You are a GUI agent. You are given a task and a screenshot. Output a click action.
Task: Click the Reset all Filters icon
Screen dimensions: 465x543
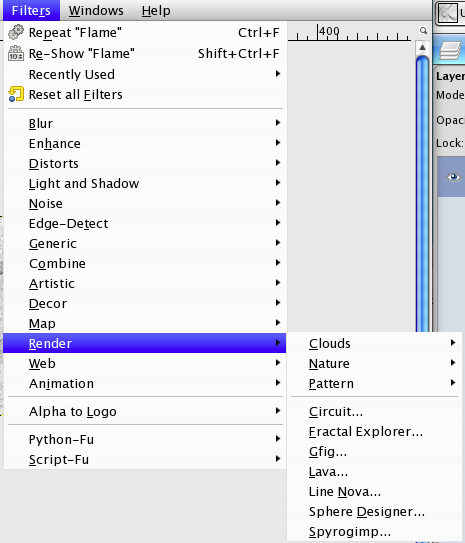[x=16, y=94]
